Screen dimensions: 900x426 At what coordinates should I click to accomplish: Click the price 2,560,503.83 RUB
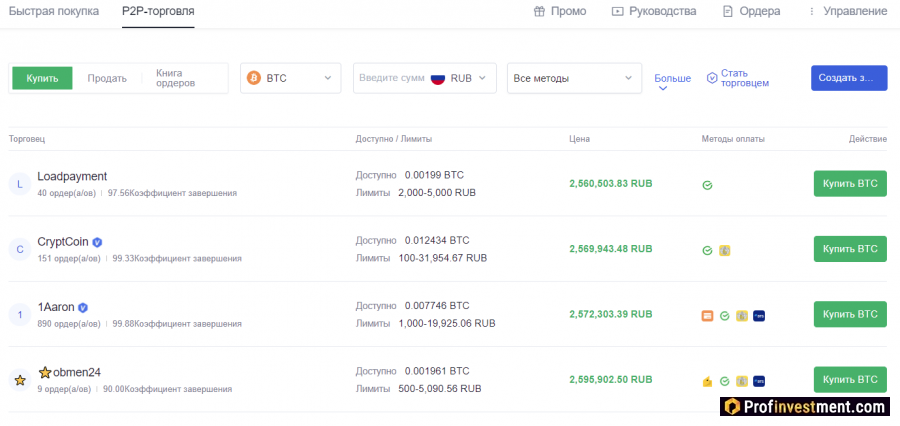[611, 184]
